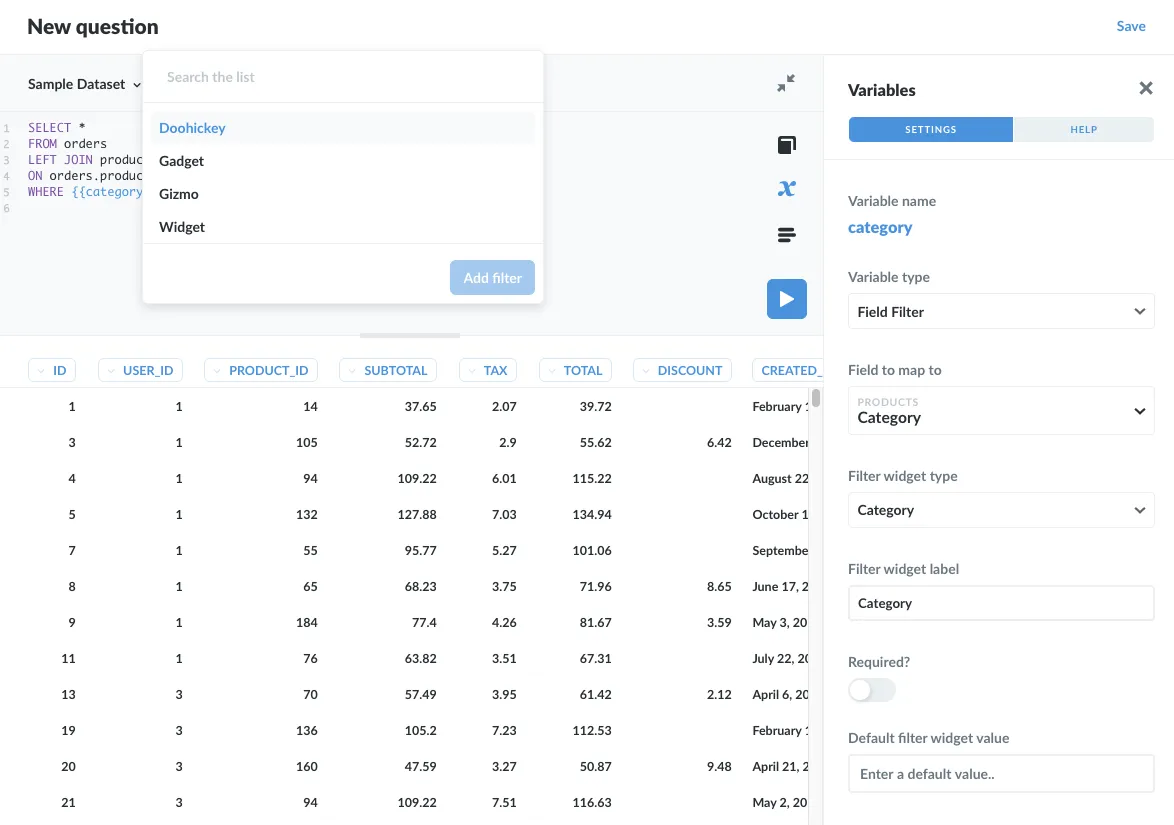Open the Field to map to dropdown
1174x825 pixels.
tap(1001, 410)
